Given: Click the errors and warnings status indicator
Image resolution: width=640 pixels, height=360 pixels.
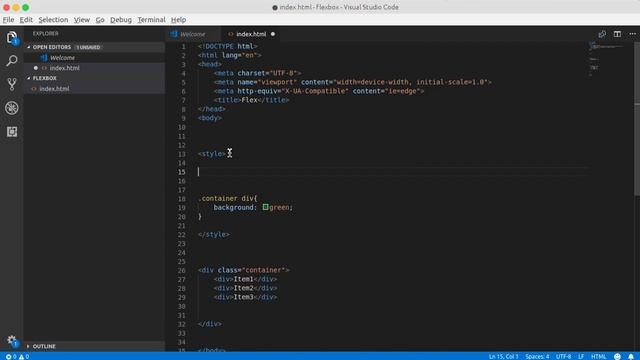Looking at the screenshot, I should pos(17,356).
